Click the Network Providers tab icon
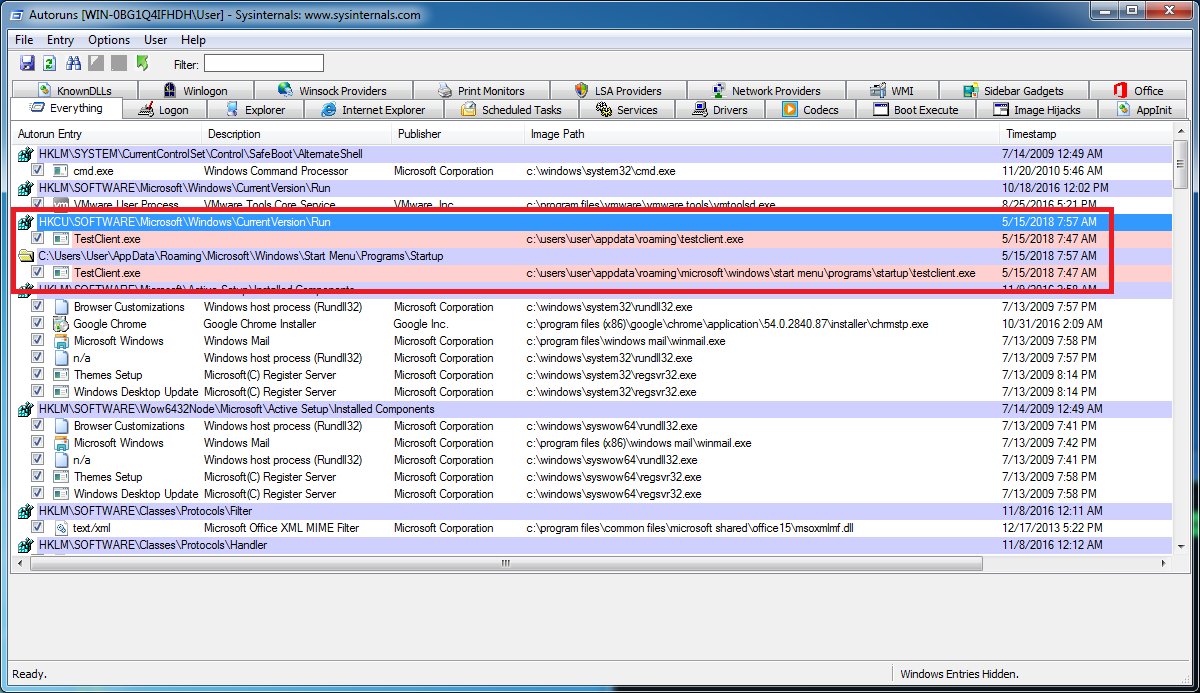Viewport: 1200px width, 693px height. coord(718,91)
